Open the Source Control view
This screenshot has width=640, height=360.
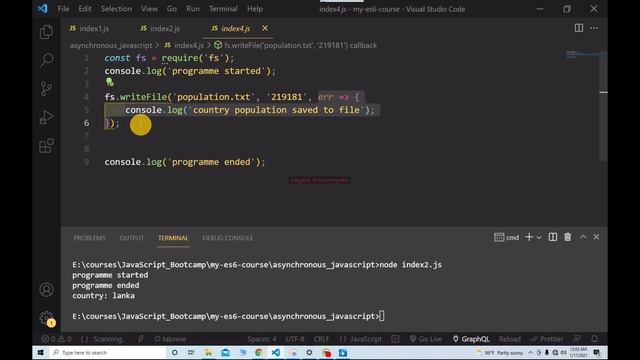tap(46, 89)
